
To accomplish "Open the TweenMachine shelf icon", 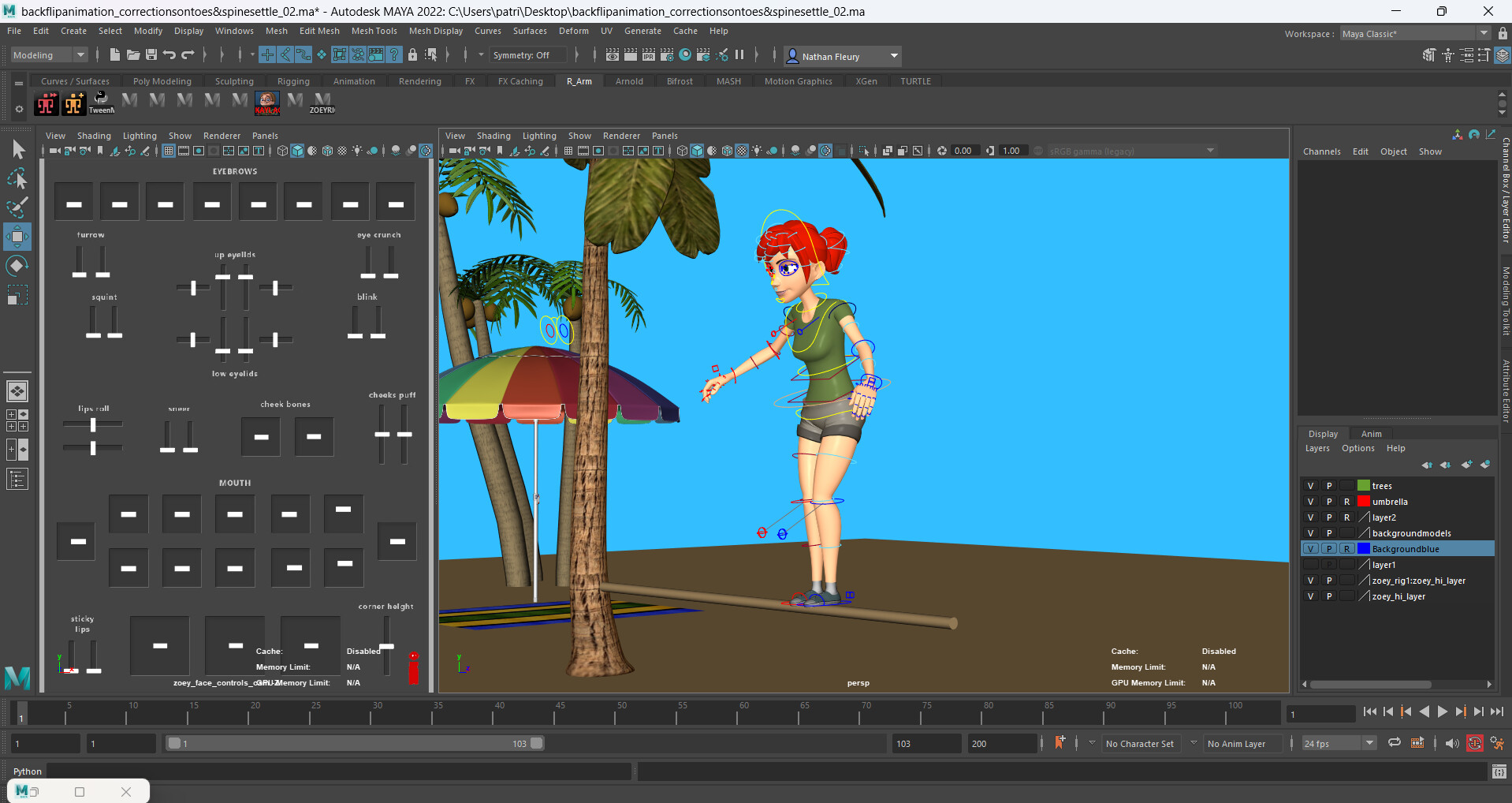I will pos(102,103).
